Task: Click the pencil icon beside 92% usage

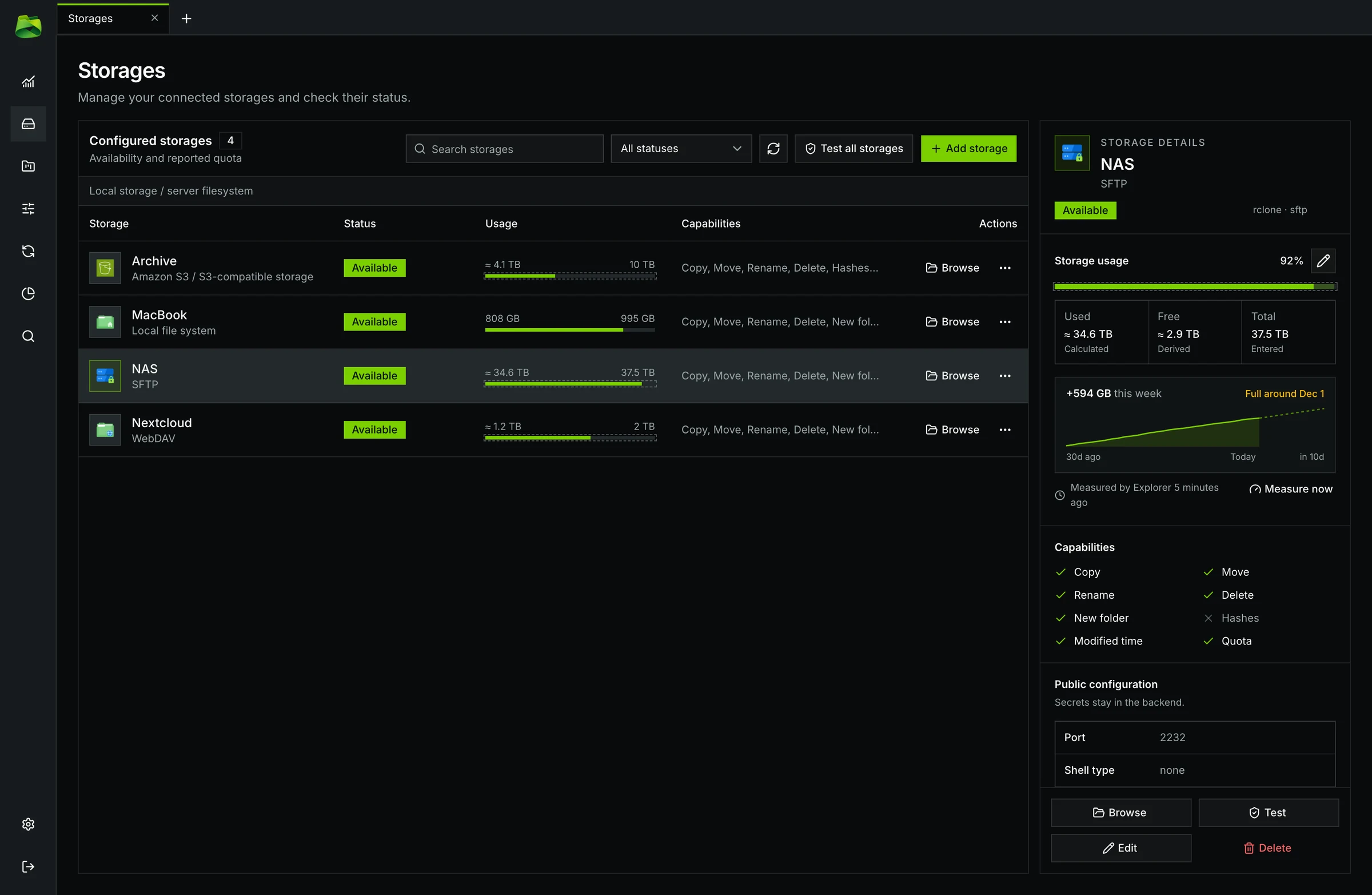Action: coord(1323,261)
